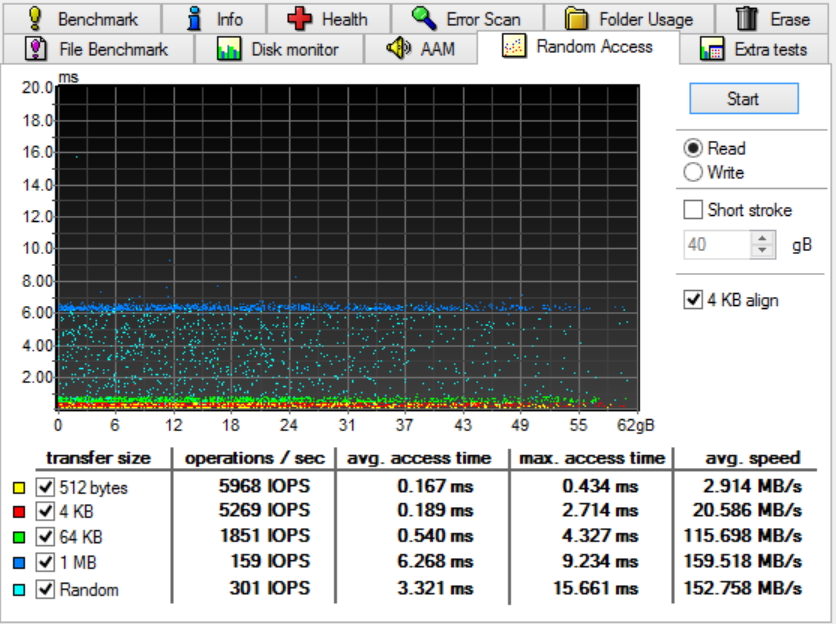Click the 6.268 ms average access time
836x624 pixels.
435,561
